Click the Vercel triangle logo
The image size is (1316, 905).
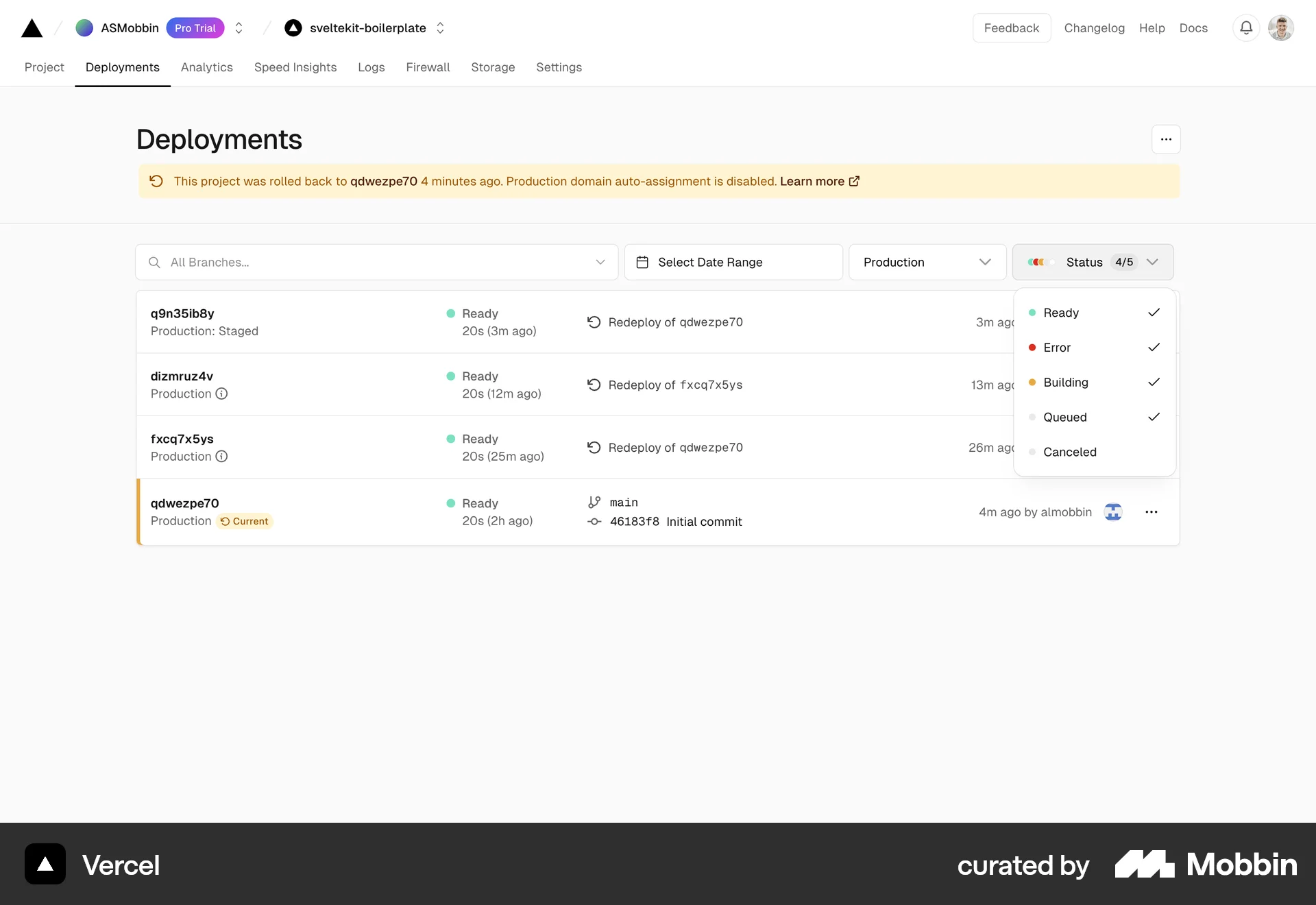point(32,27)
